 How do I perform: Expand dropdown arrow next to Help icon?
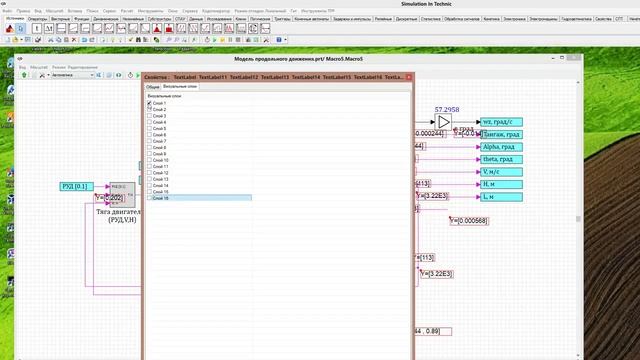coord(285,40)
